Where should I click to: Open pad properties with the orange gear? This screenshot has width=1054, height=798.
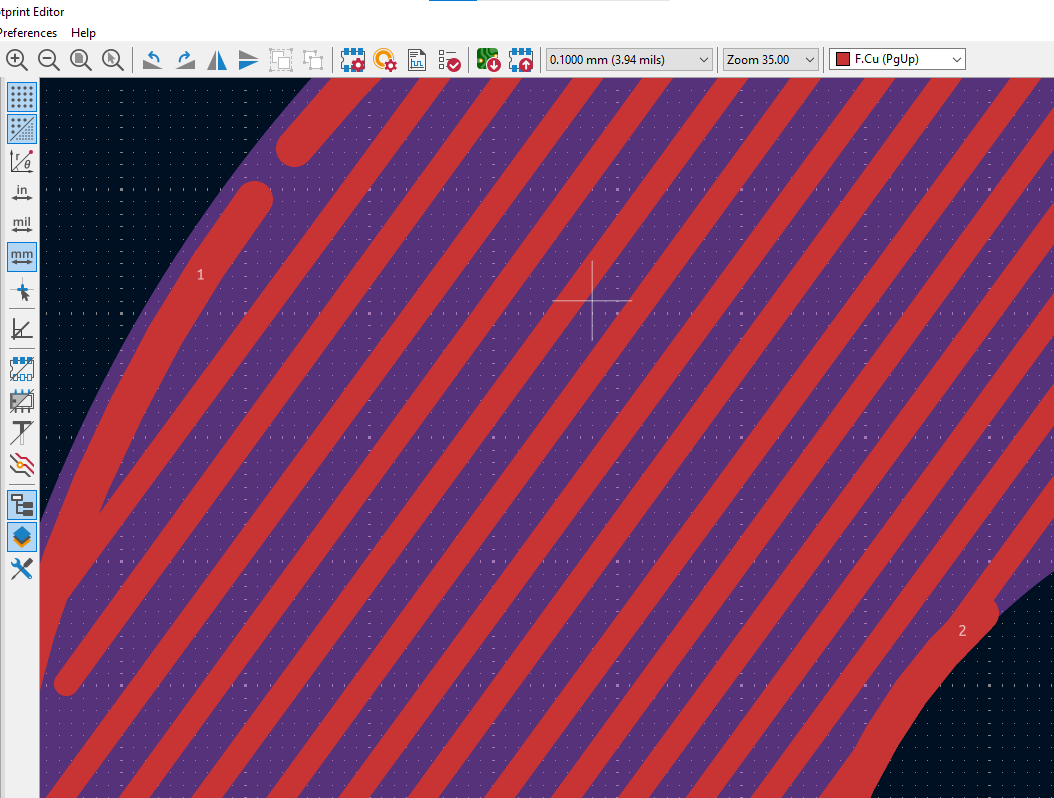tap(385, 60)
